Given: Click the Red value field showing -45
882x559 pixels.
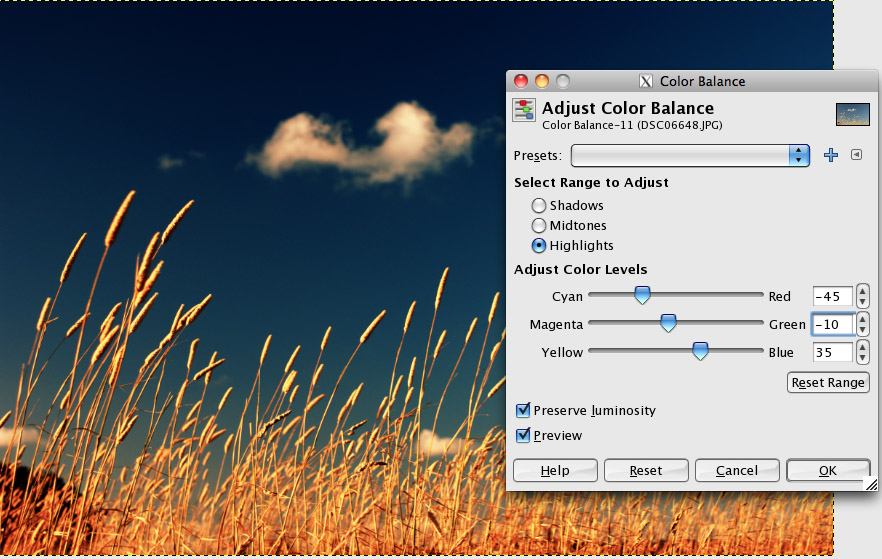Looking at the screenshot, I should coord(832,296).
